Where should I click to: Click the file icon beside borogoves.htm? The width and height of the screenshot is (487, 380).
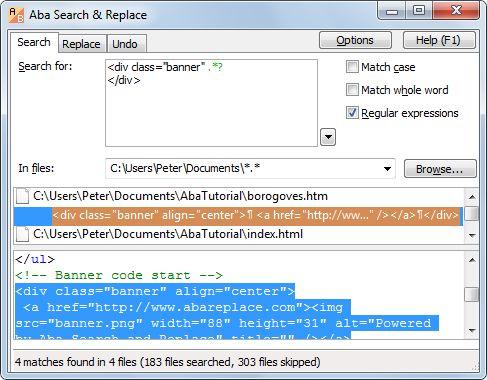point(22,196)
